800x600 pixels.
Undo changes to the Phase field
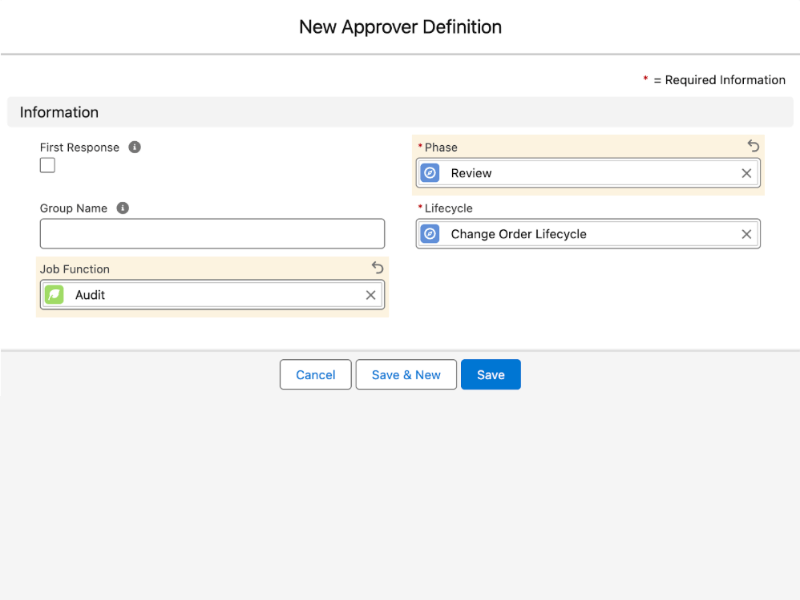tap(753, 146)
